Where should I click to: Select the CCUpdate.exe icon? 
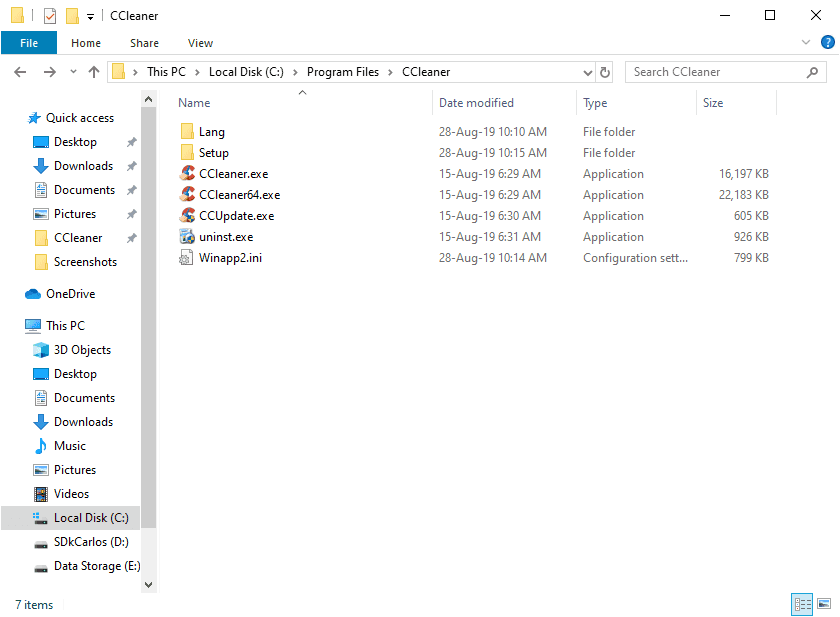187,215
